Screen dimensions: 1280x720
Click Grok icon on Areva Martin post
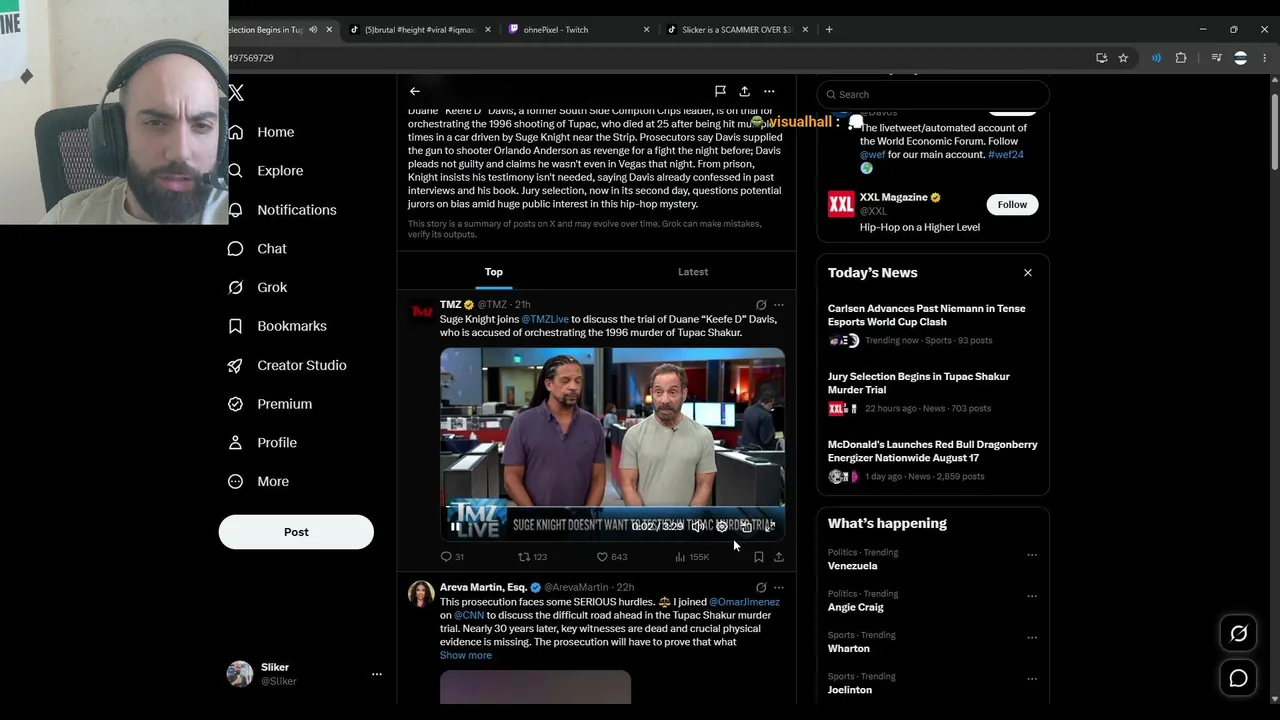(x=761, y=588)
